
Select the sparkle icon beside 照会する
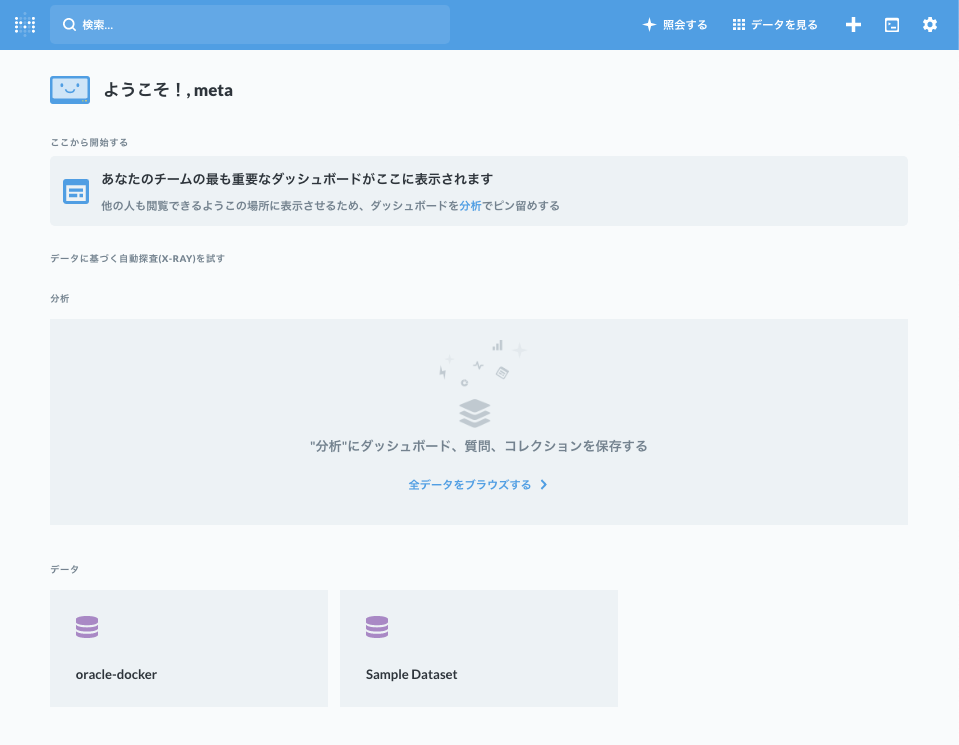pyautogui.click(x=649, y=24)
